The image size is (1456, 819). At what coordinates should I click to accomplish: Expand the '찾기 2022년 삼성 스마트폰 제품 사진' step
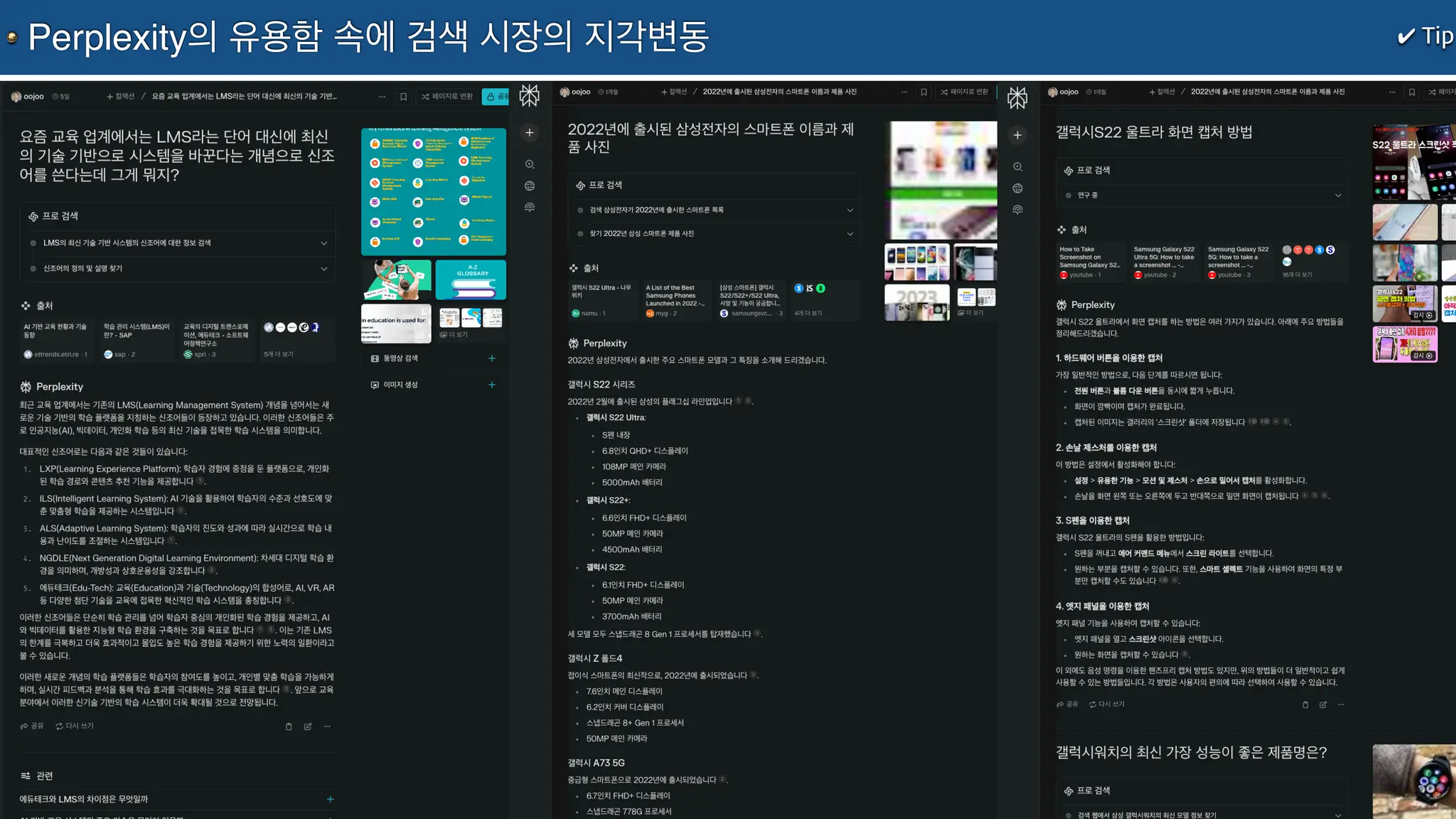[x=714, y=233]
